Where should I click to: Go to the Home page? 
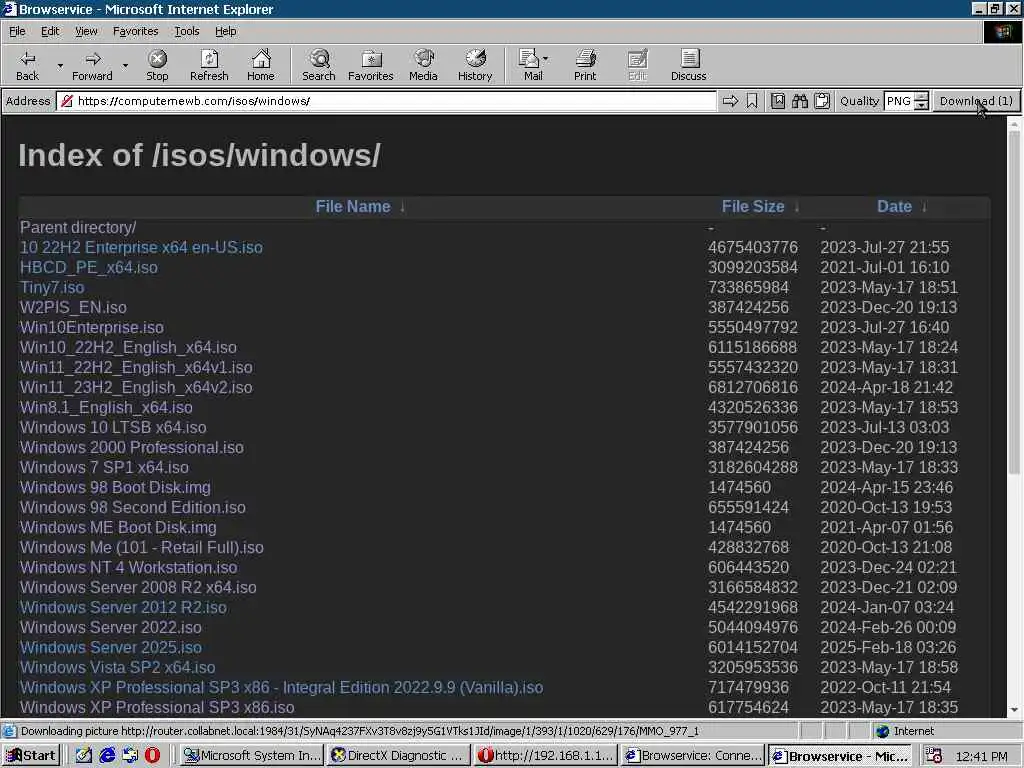261,65
